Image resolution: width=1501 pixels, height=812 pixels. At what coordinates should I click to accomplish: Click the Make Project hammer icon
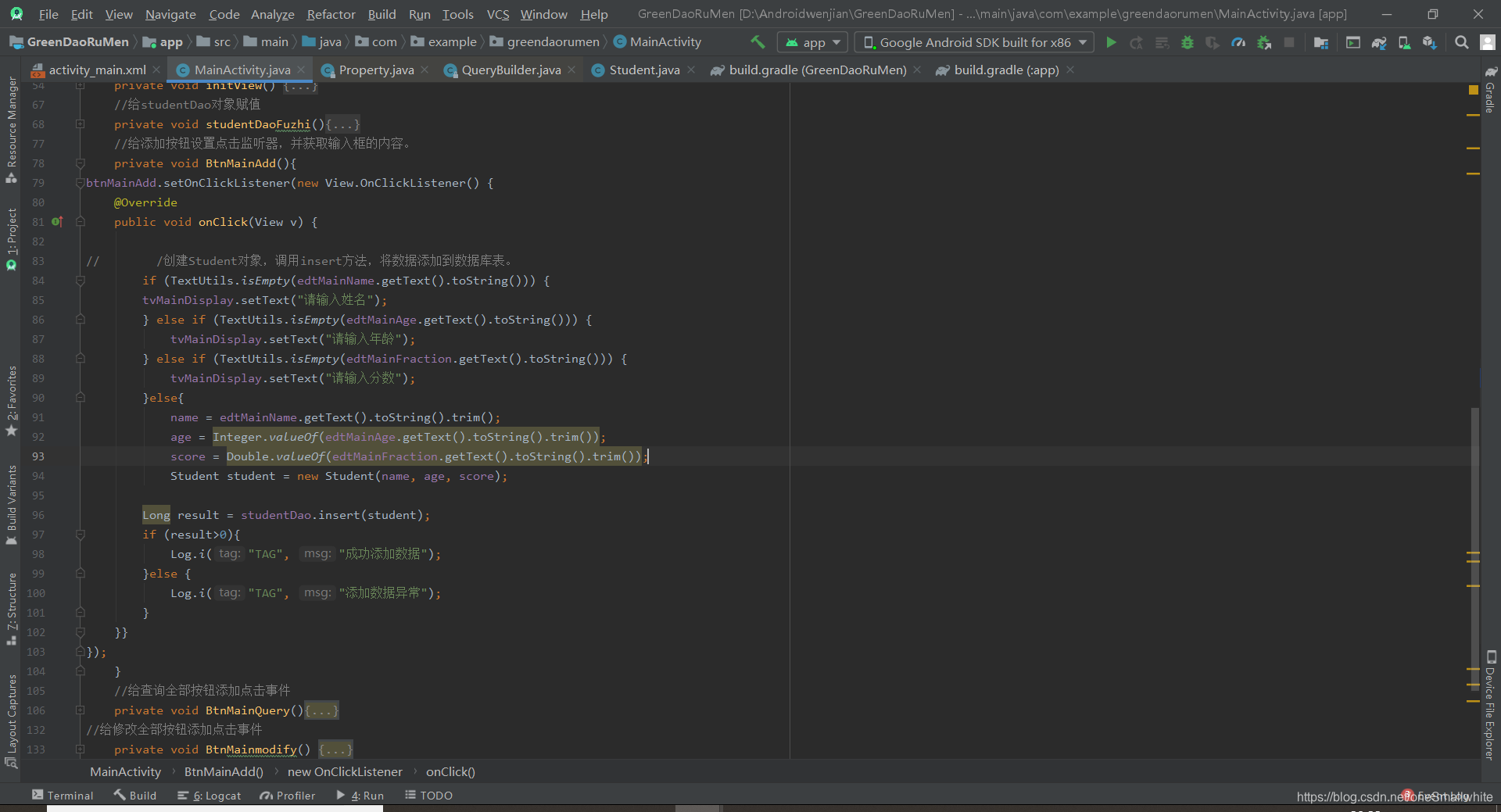pos(758,42)
